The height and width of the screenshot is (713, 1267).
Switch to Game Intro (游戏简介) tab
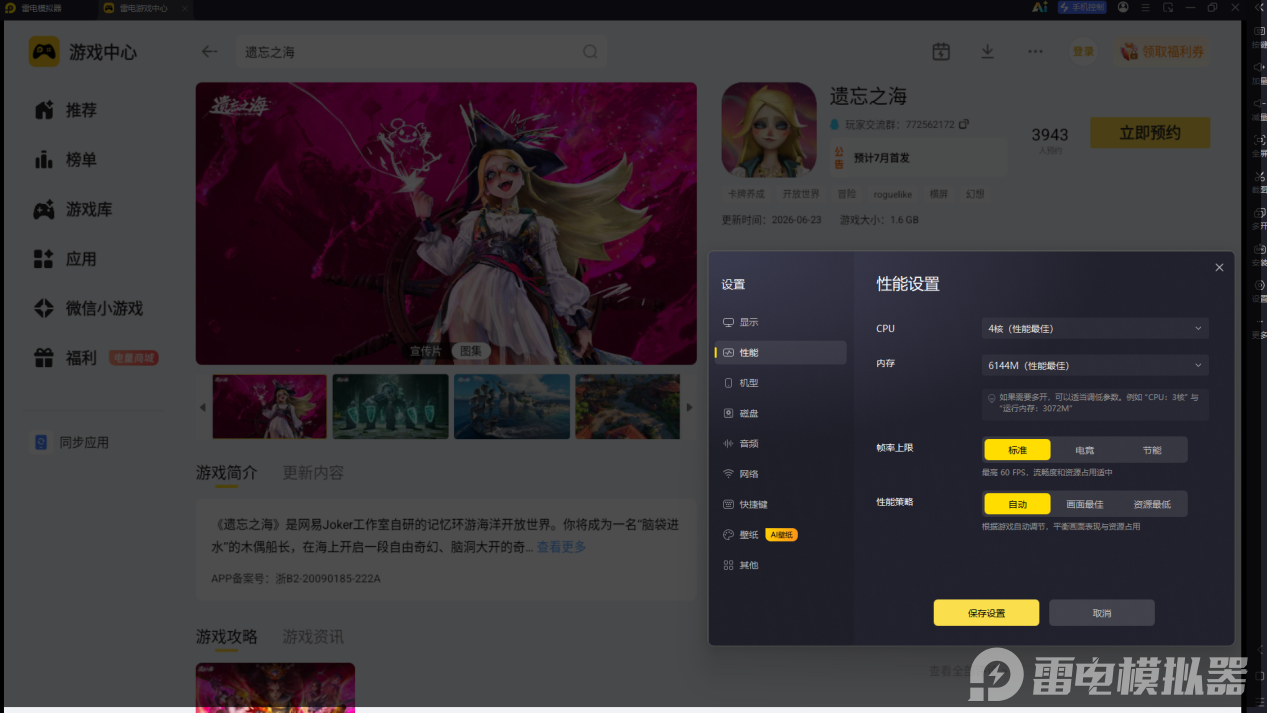[x=226, y=472]
